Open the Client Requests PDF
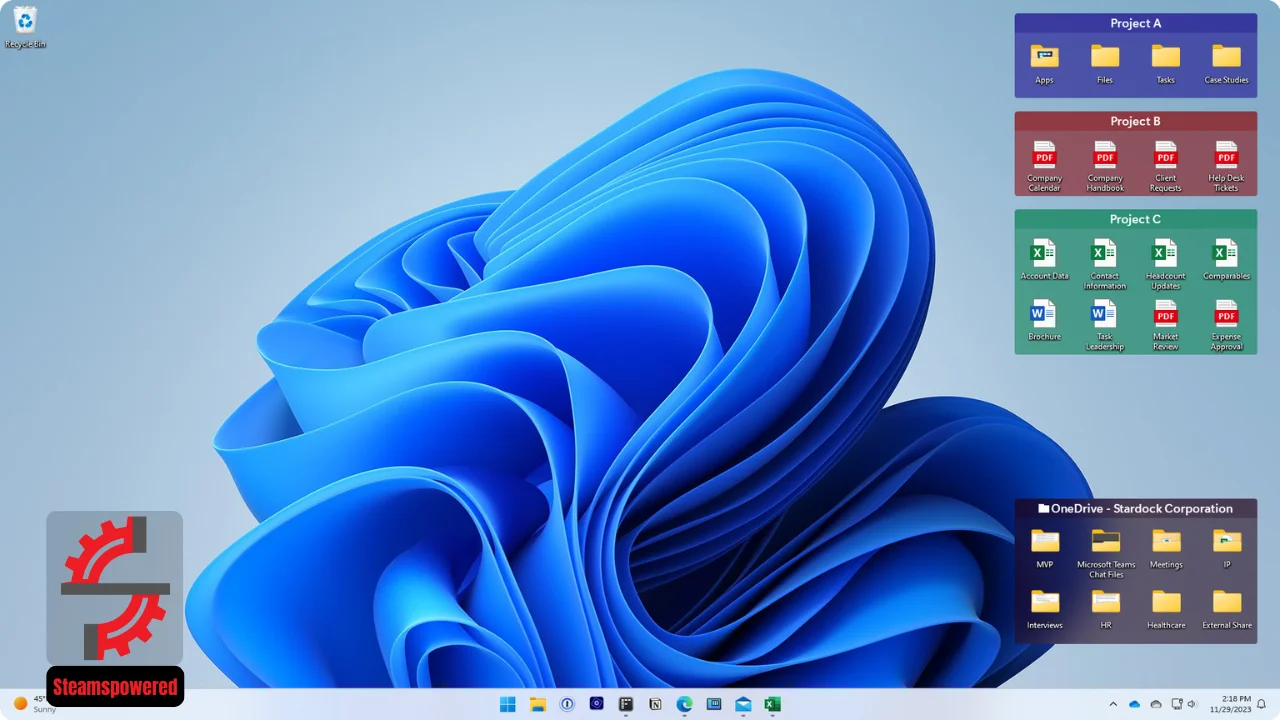The image size is (1280, 720). pos(1166,166)
